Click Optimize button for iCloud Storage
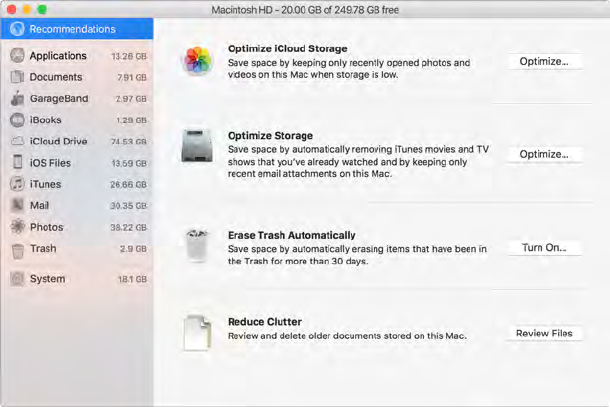The image size is (610, 407). (x=544, y=61)
